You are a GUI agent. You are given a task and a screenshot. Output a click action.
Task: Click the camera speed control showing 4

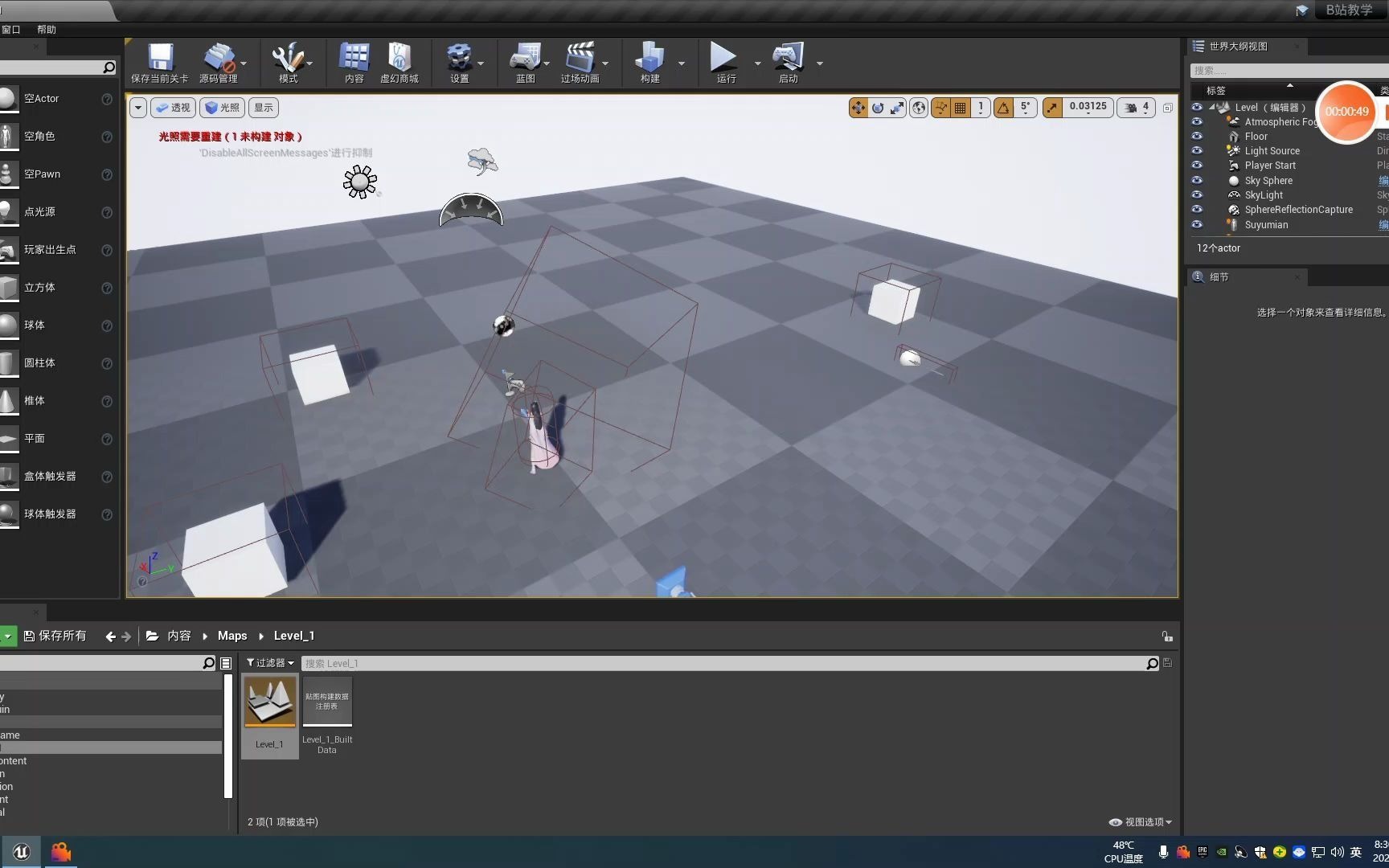(1136, 107)
